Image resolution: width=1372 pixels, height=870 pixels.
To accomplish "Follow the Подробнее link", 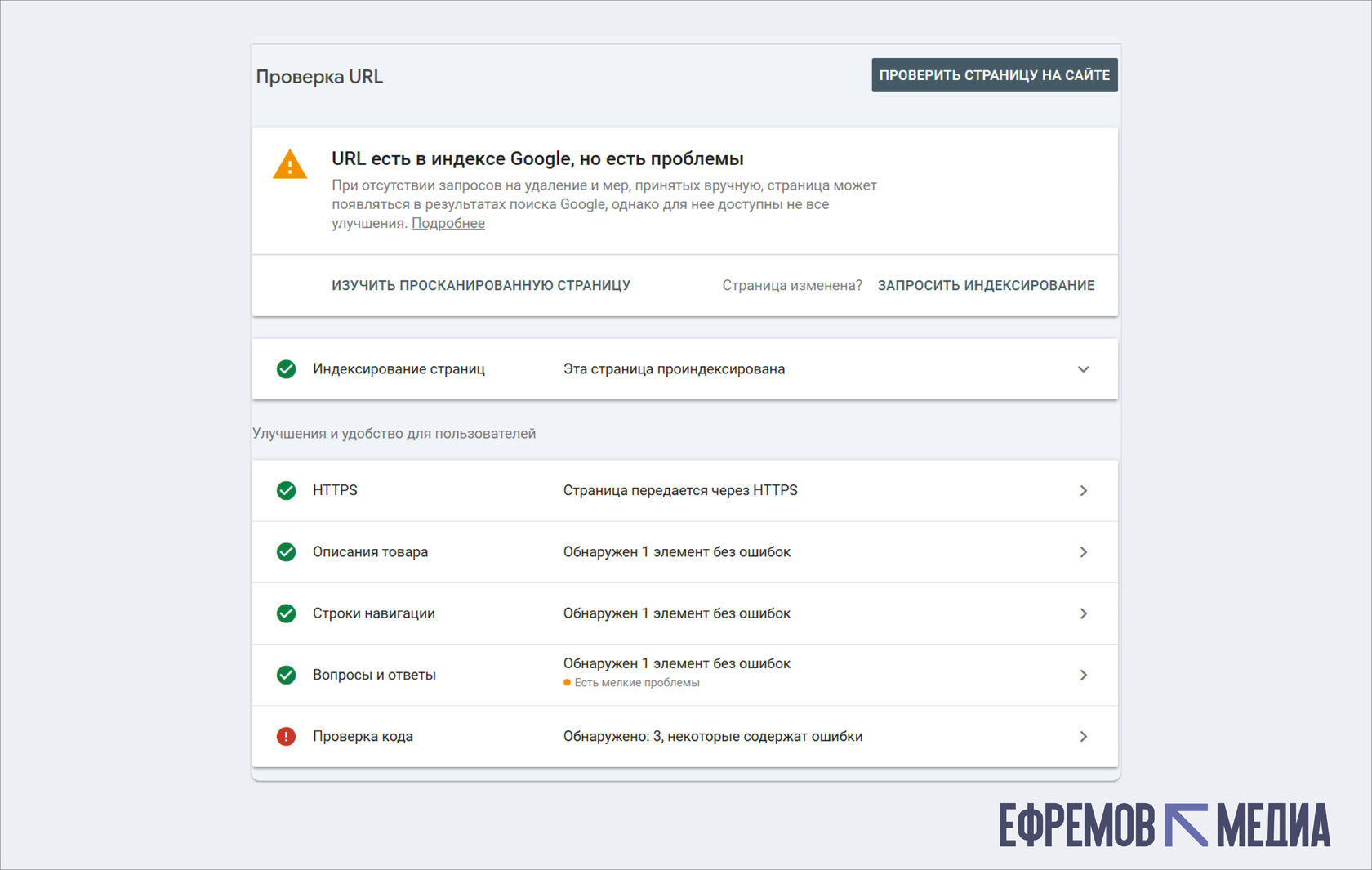I will 448,224.
